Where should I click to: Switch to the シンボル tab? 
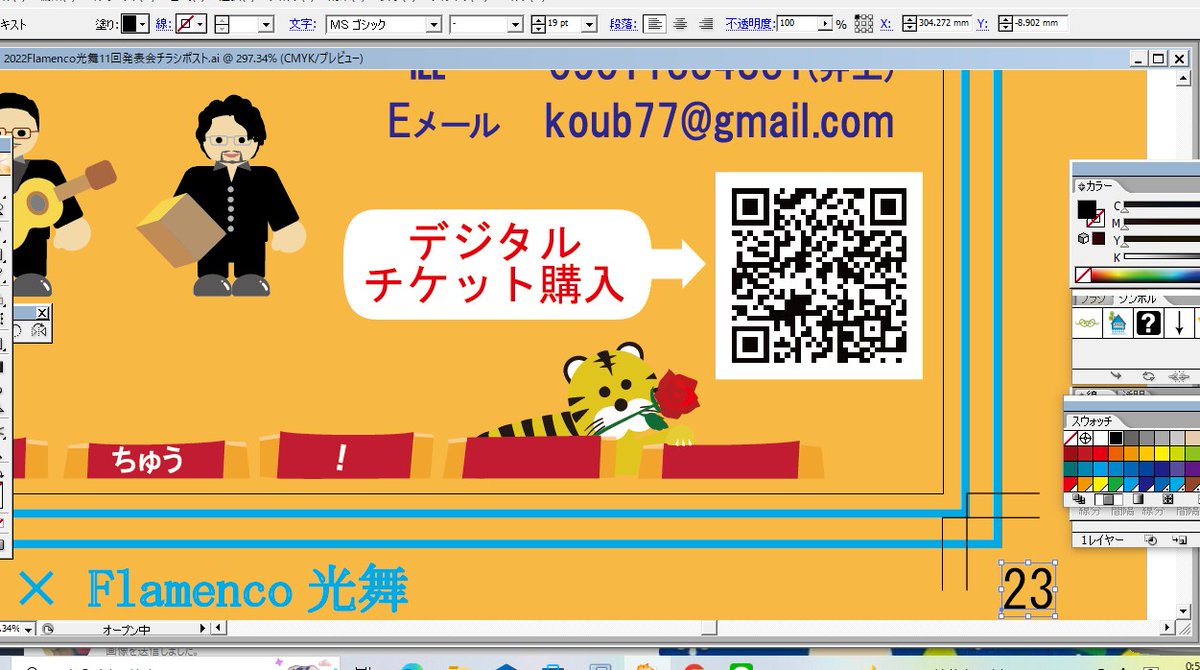(x=1137, y=299)
